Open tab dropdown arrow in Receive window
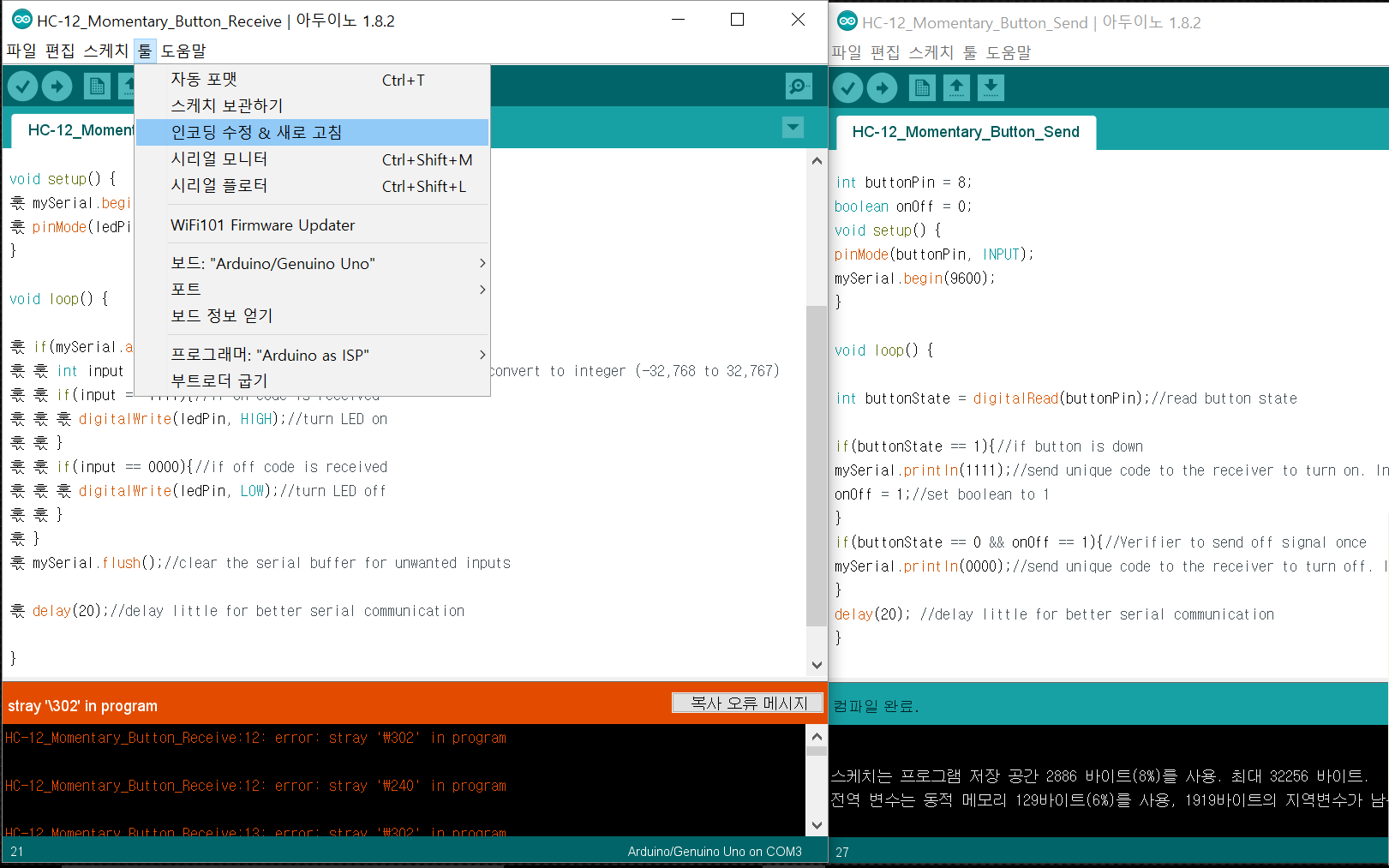The height and width of the screenshot is (868, 1389). (x=793, y=128)
